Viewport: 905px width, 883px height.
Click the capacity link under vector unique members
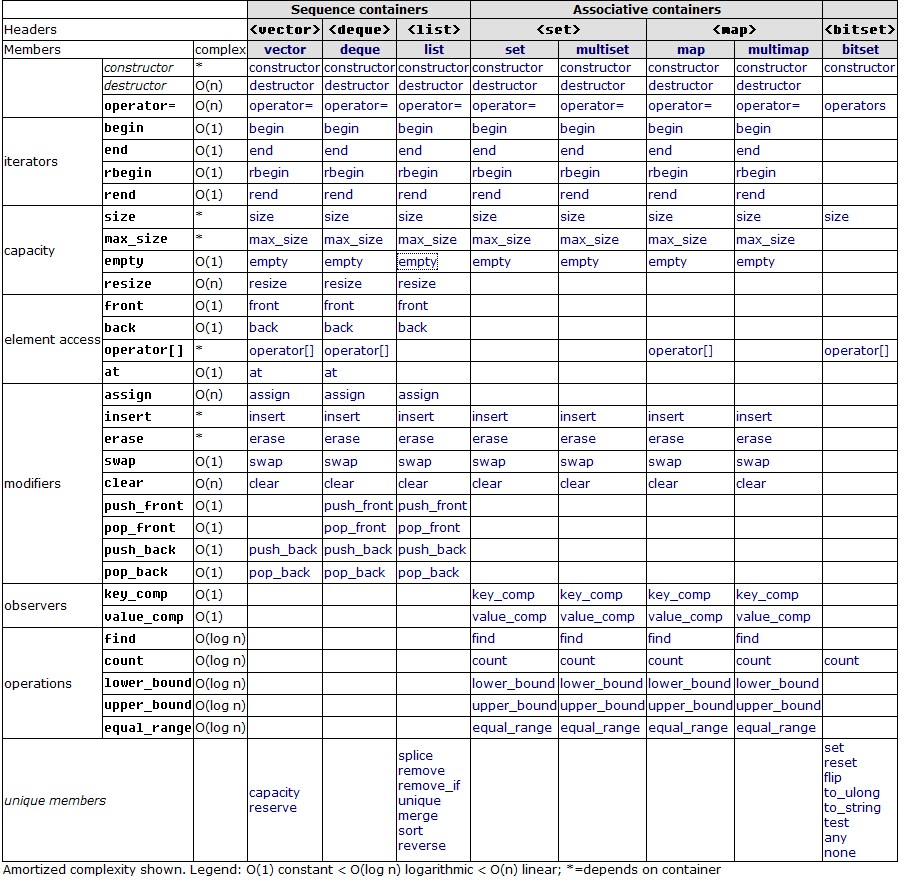coord(274,793)
